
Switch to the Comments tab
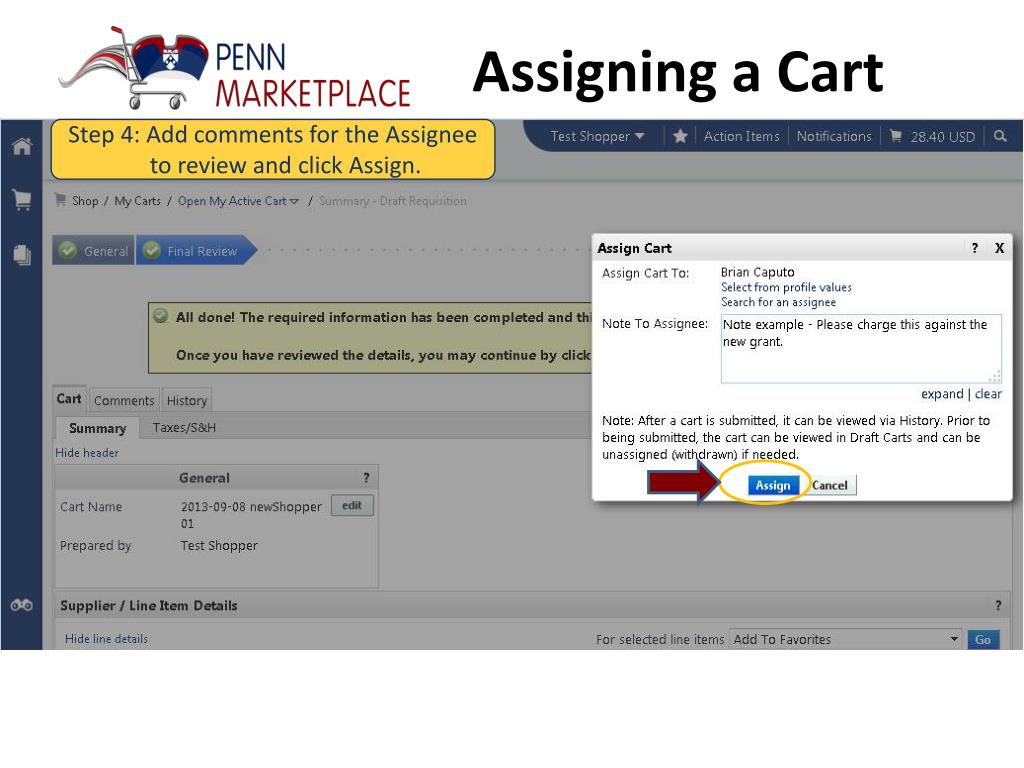click(124, 400)
